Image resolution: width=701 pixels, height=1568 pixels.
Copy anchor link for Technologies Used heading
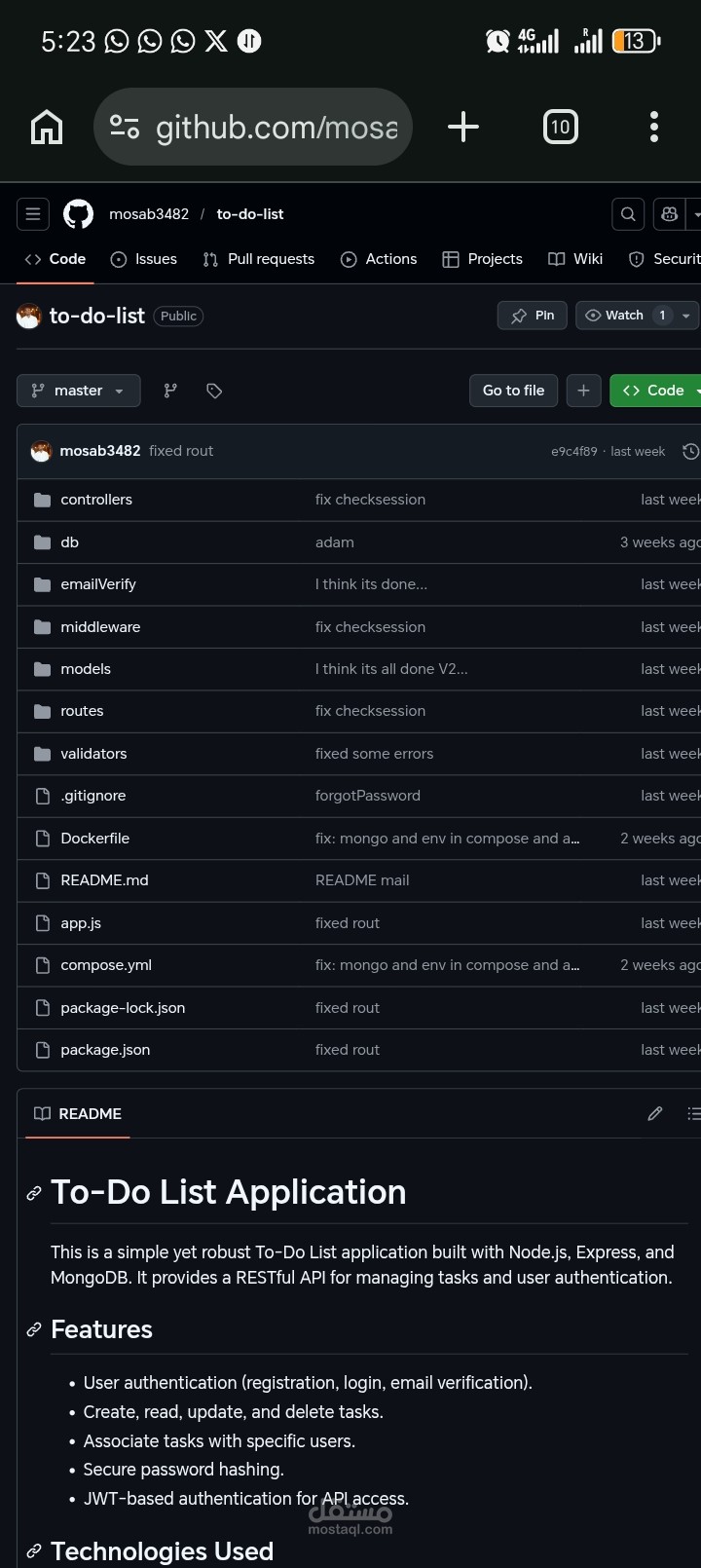coord(34,1550)
